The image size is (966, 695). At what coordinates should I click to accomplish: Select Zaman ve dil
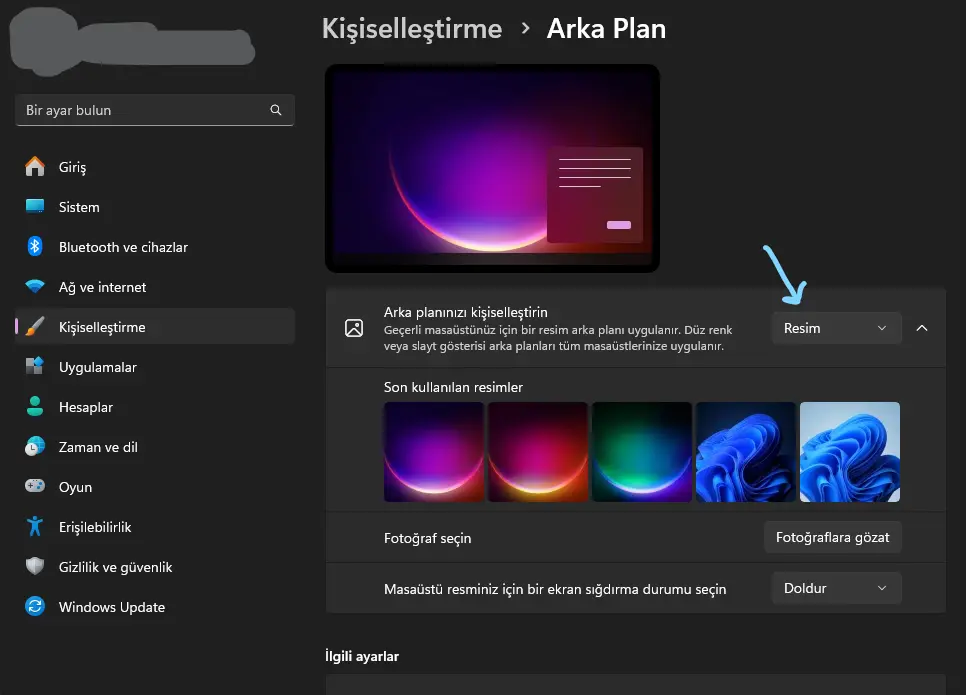point(155,447)
